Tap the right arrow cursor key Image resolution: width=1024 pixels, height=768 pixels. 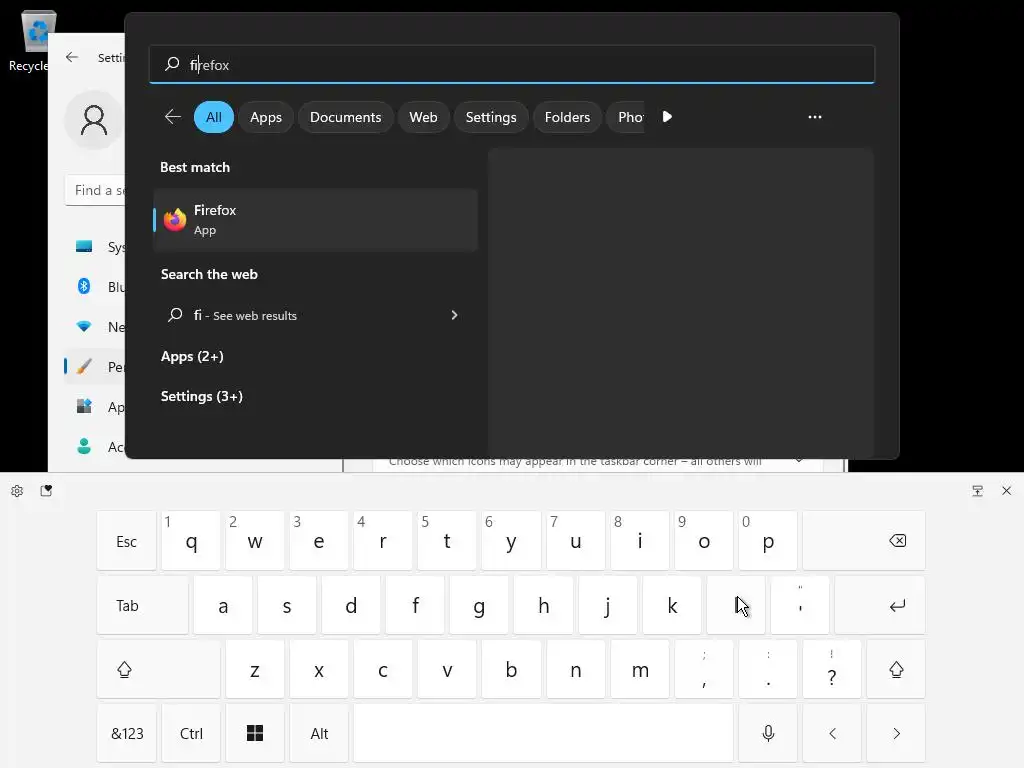[x=896, y=733]
